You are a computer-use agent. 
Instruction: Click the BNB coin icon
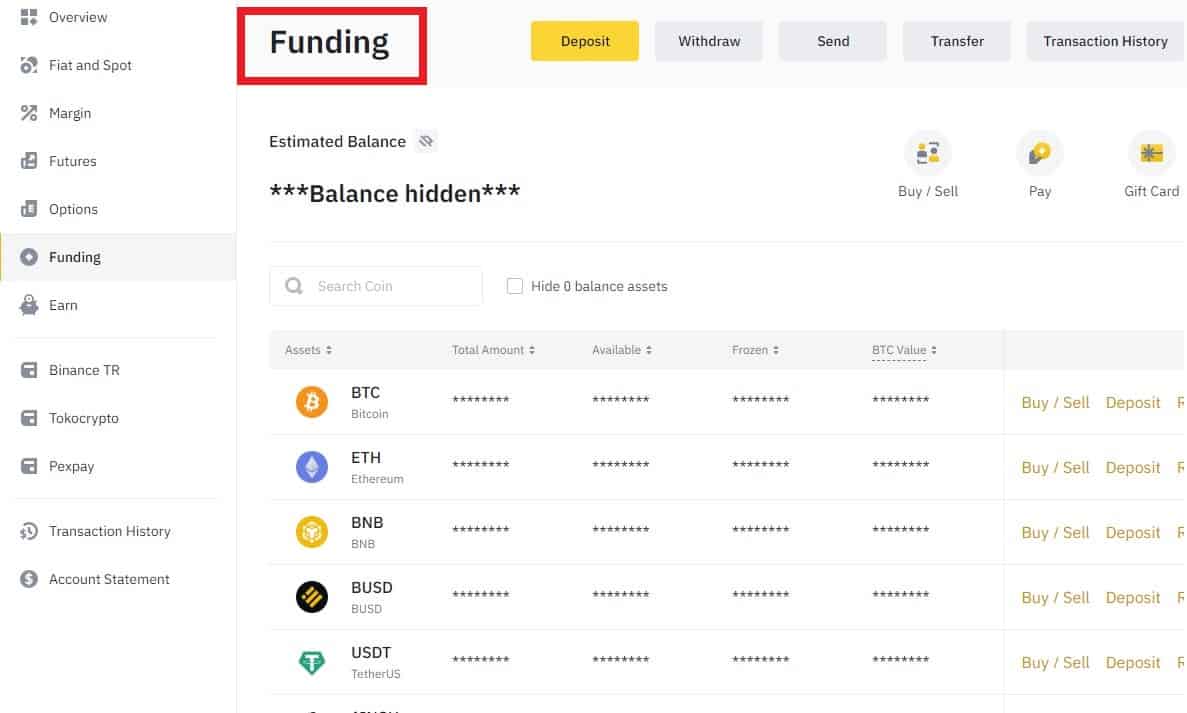pos(312,532)
